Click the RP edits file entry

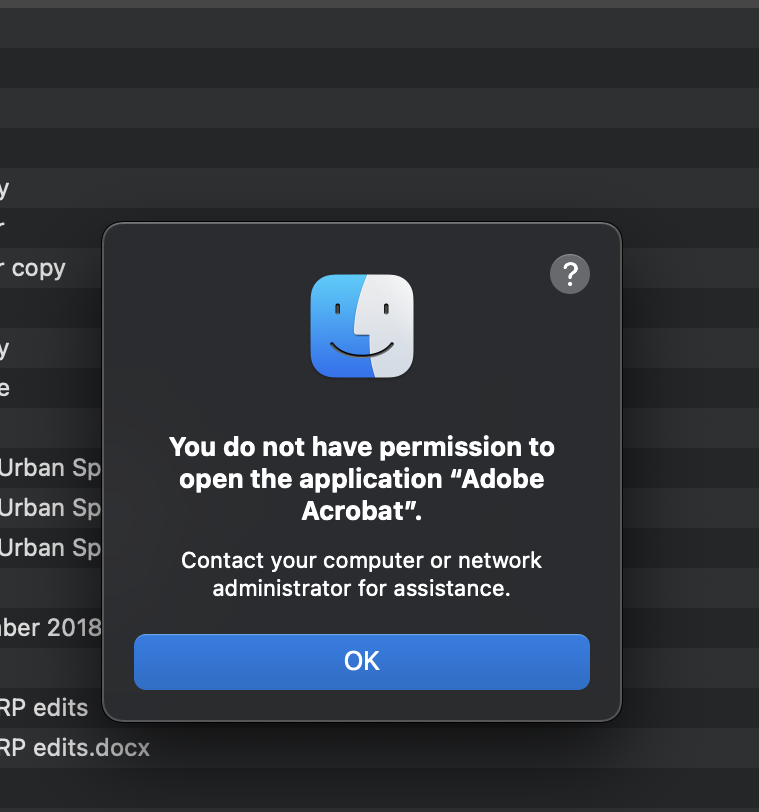(x=45, y=707)
